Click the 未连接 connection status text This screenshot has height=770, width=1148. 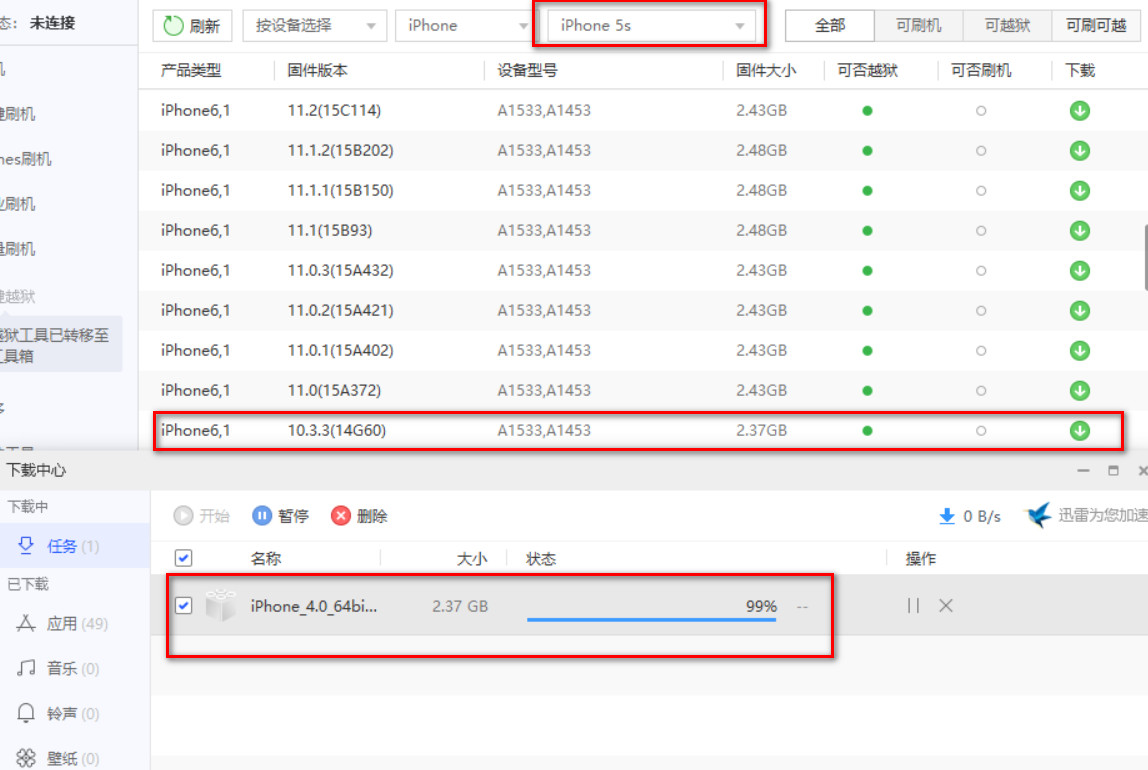click(x=52, y=23)
